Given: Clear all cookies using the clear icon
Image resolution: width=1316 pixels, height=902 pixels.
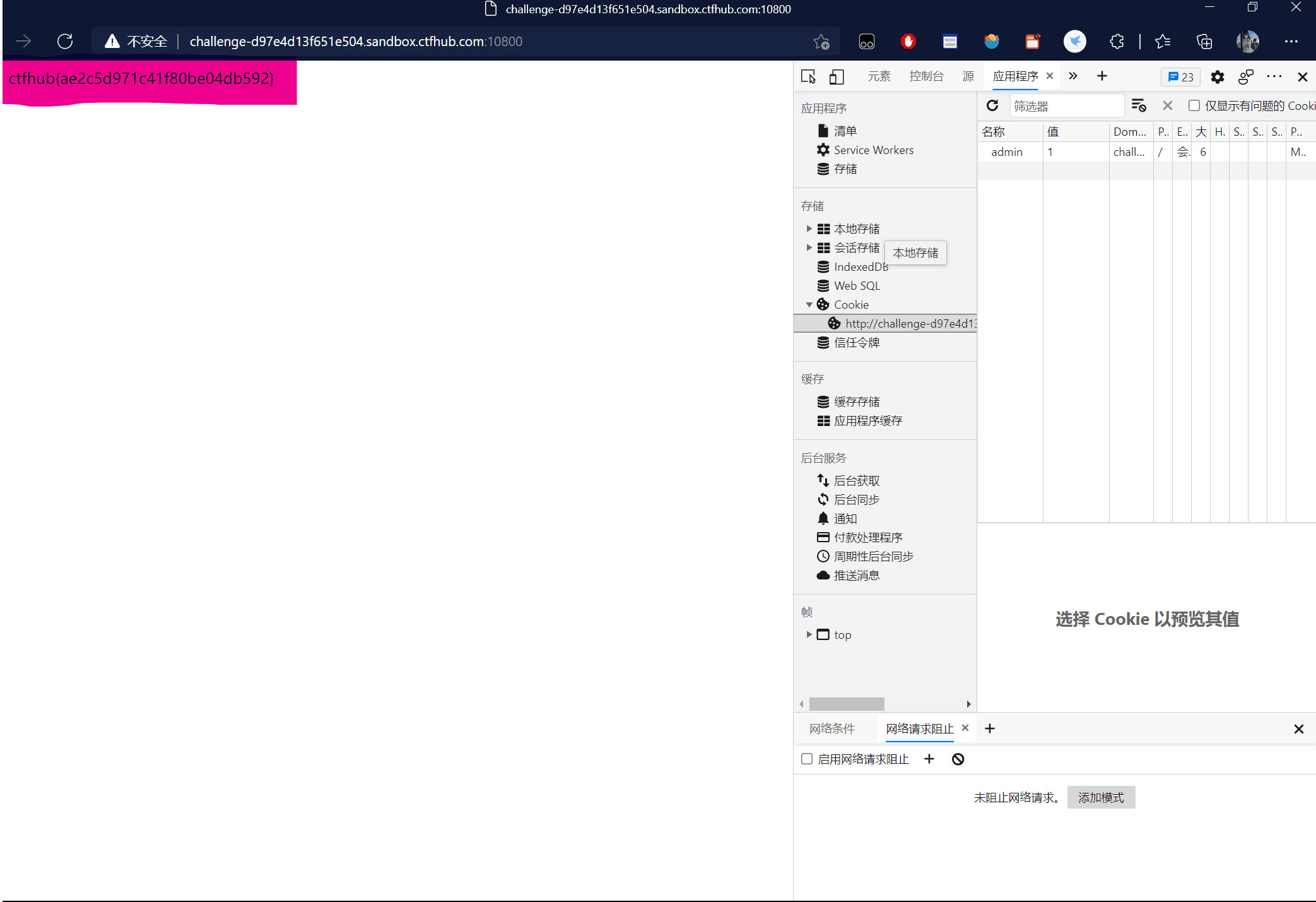Looking at the screenshot, I should tap(1166, 105).
